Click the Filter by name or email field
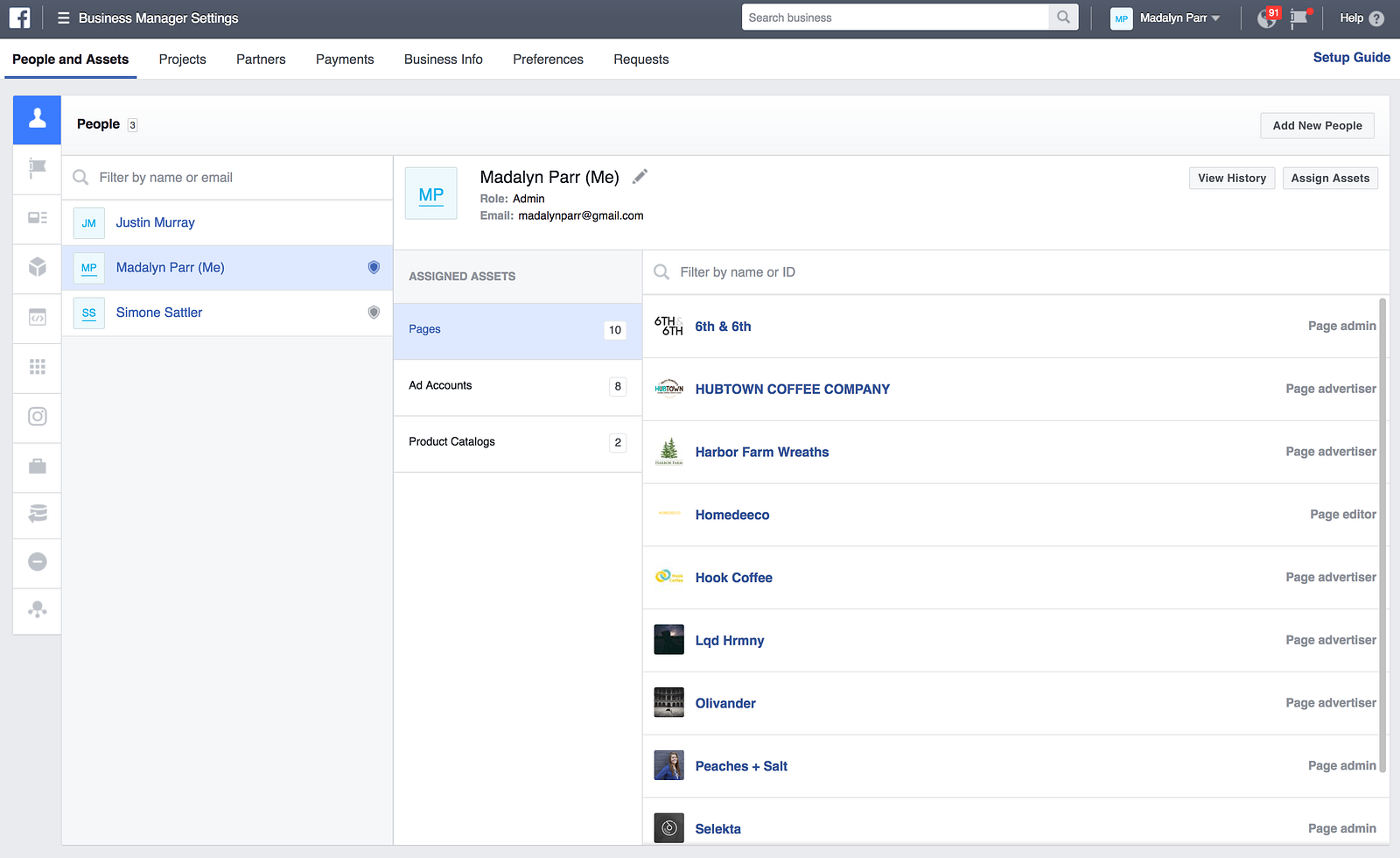The width and height of the screenshot is (1400, 858). tap(227, 178)
